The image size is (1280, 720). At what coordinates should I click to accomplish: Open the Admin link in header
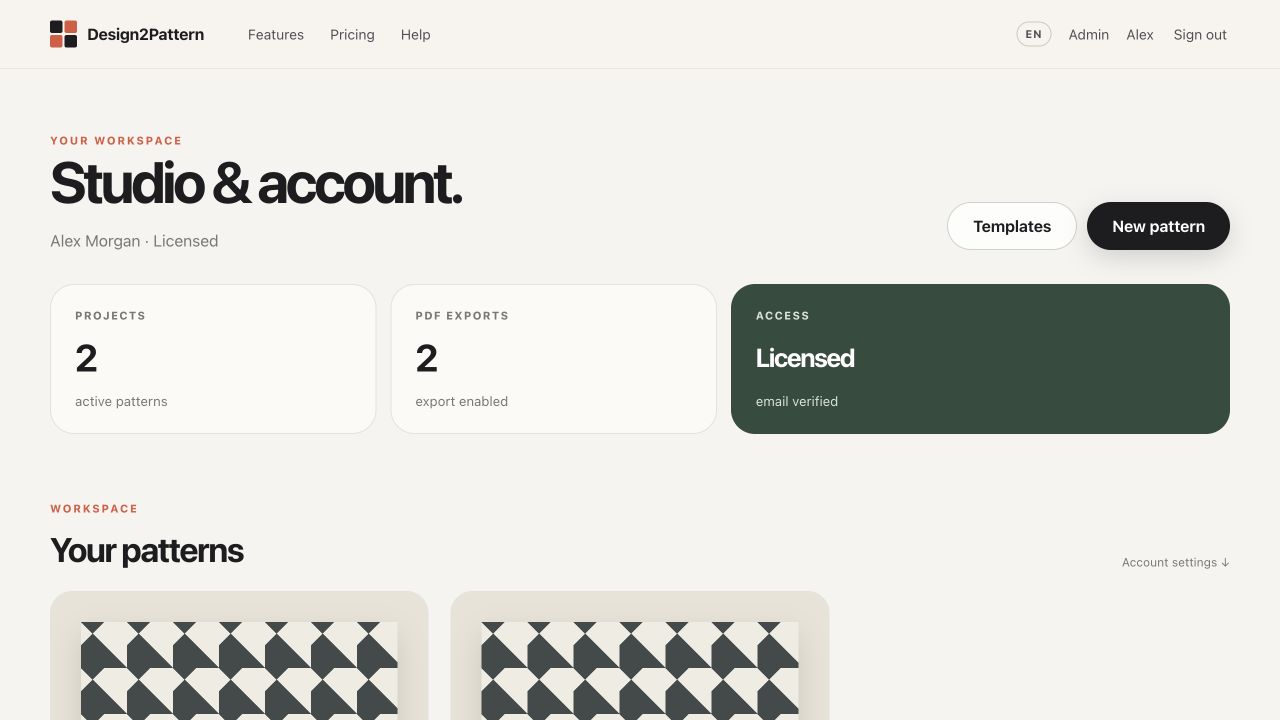[1088, 34]
